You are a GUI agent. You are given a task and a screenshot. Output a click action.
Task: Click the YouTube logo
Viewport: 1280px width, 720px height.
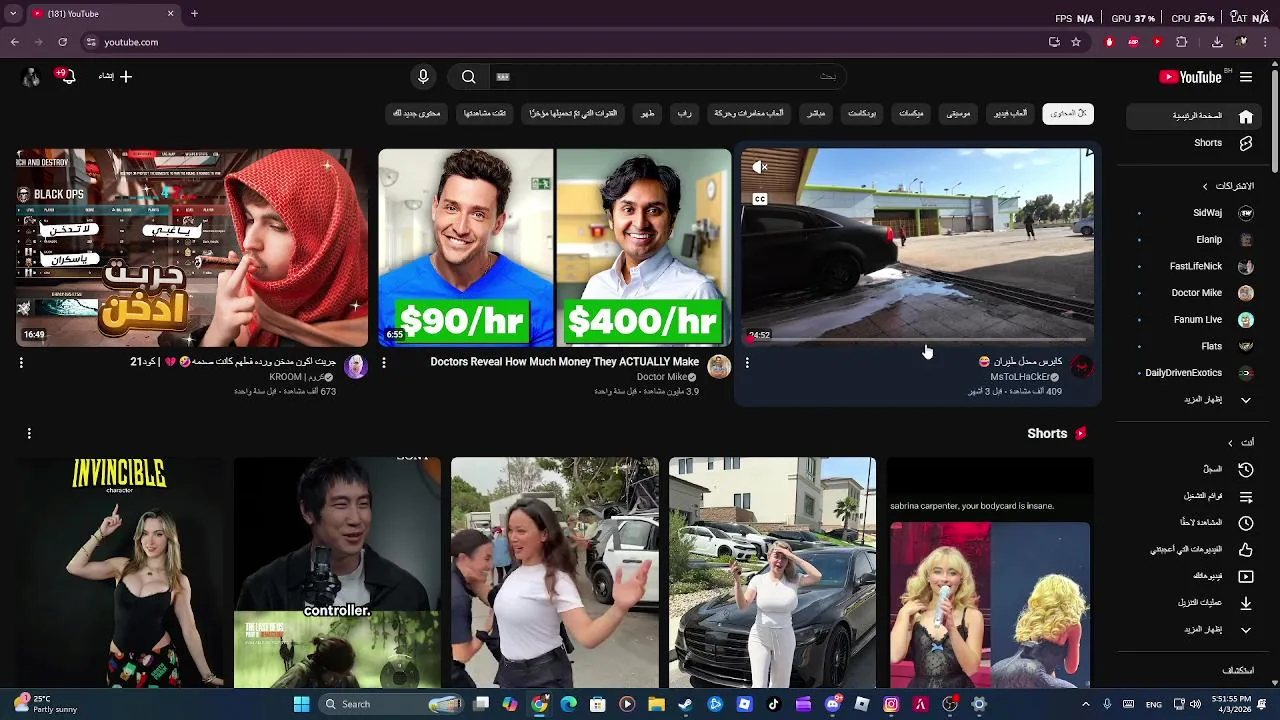1190,77
